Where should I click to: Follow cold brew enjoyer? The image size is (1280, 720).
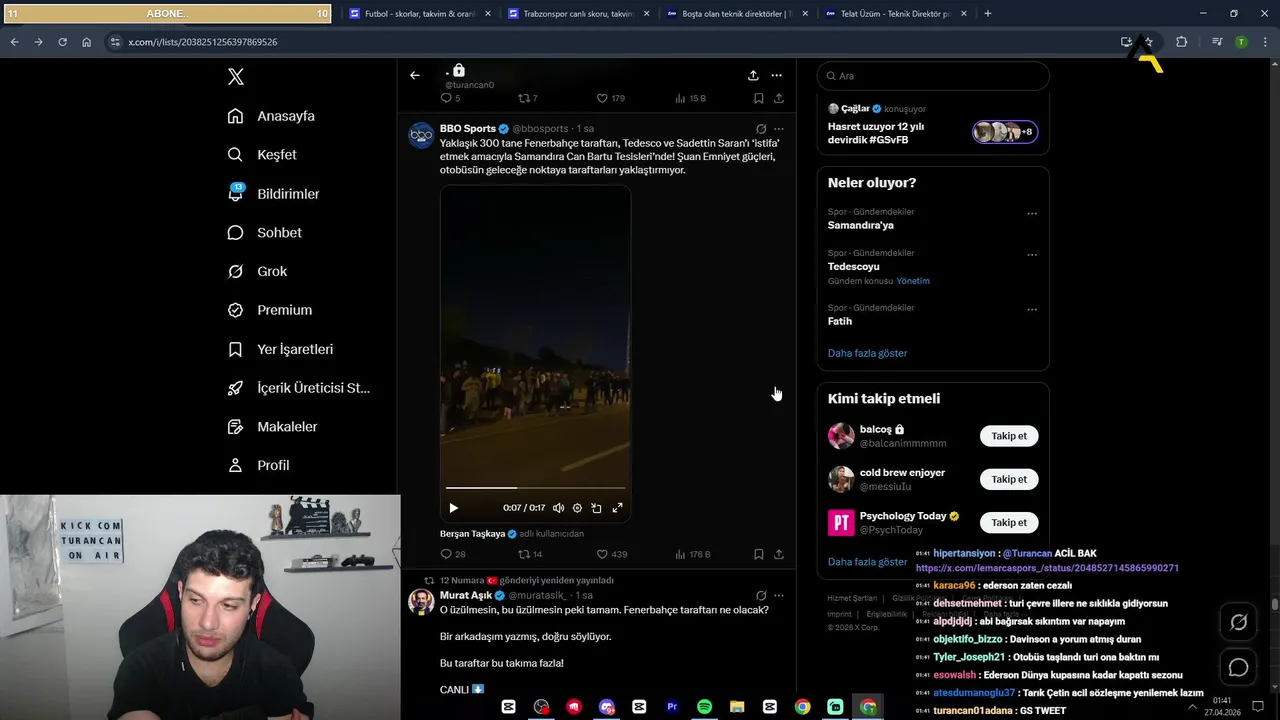click(1009, 479)
